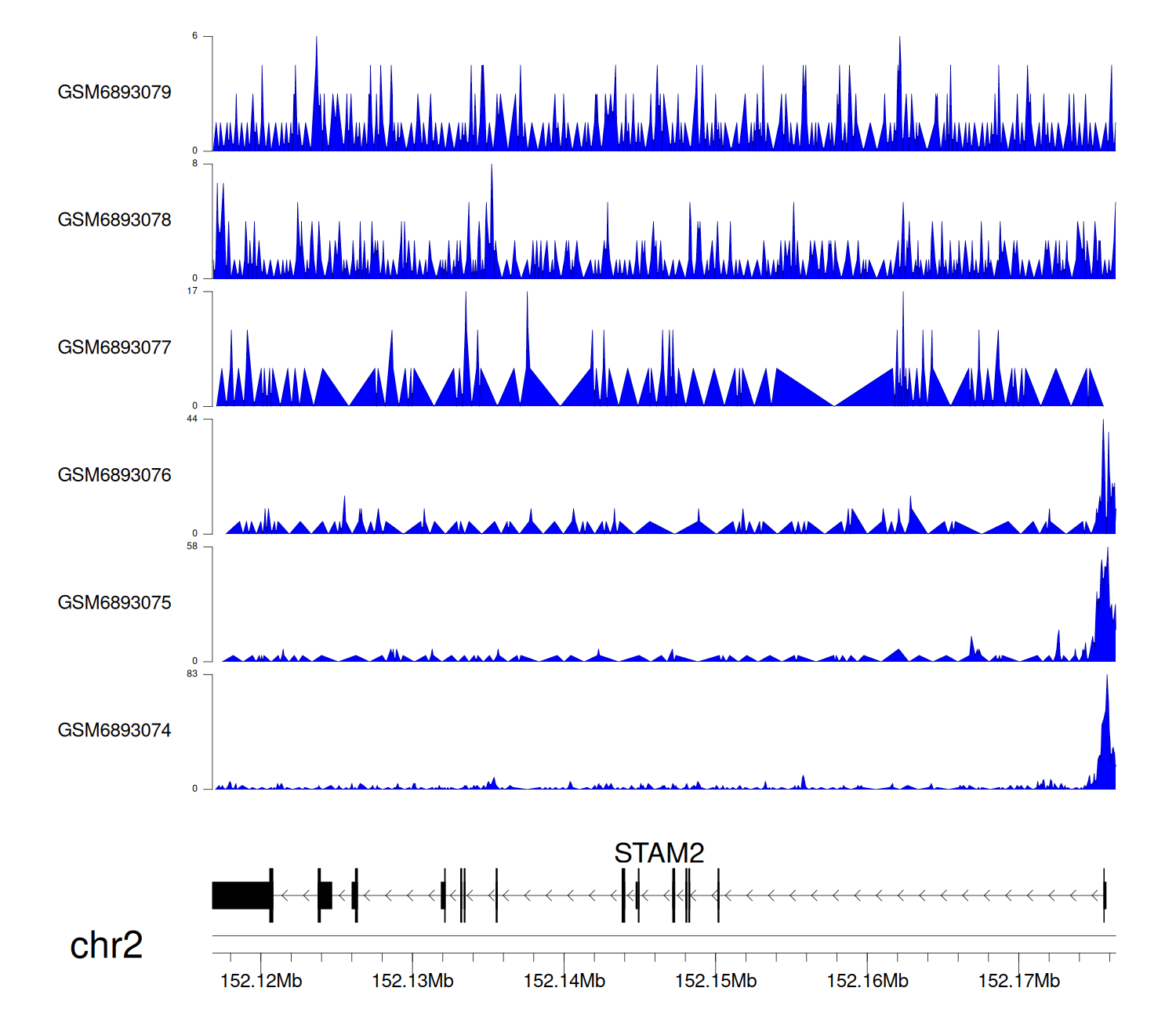Select the 152.13Mb position label
1176x1035 pixels.
[412, 981]
